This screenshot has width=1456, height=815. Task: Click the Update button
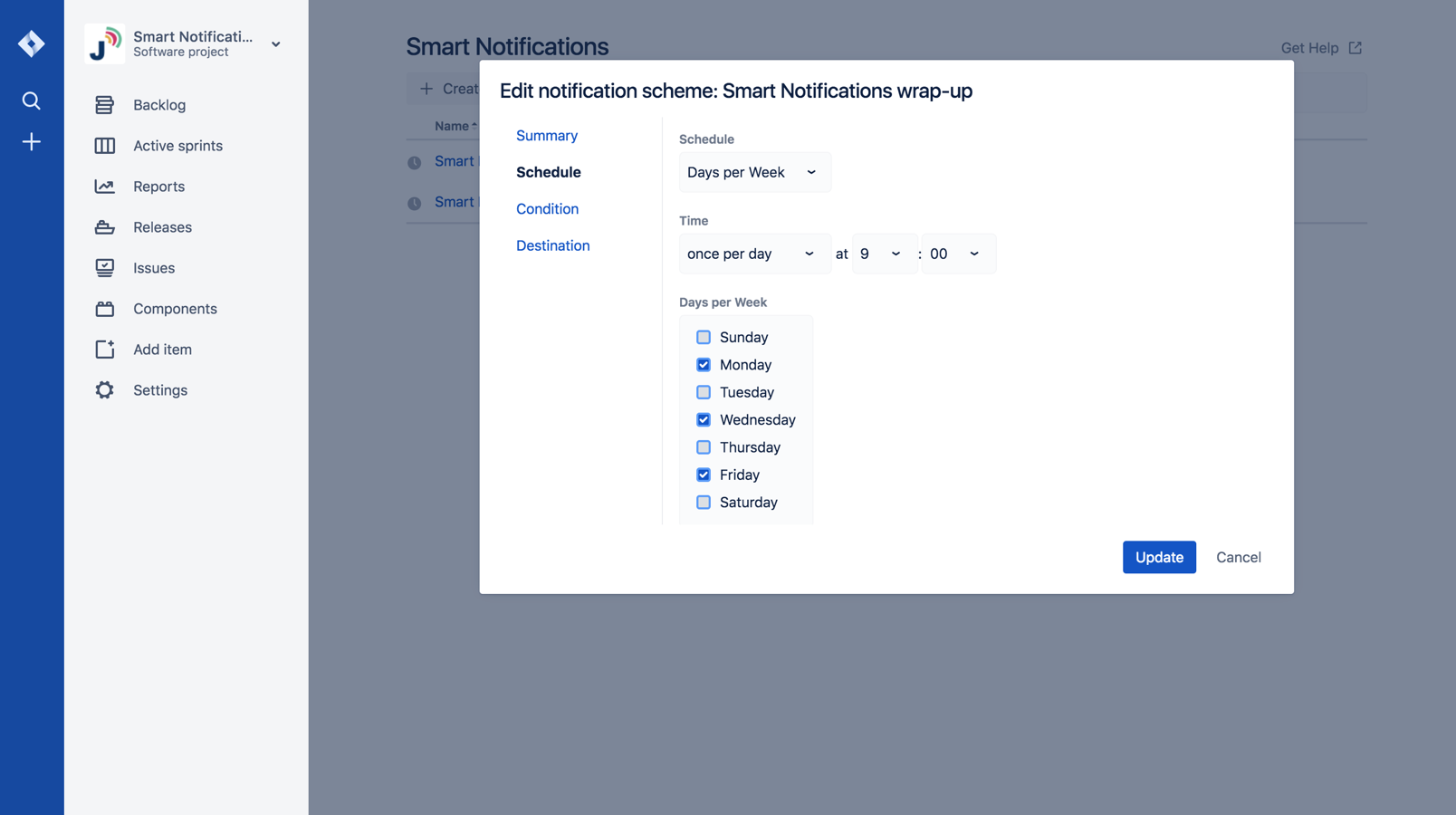point(1159,557)
